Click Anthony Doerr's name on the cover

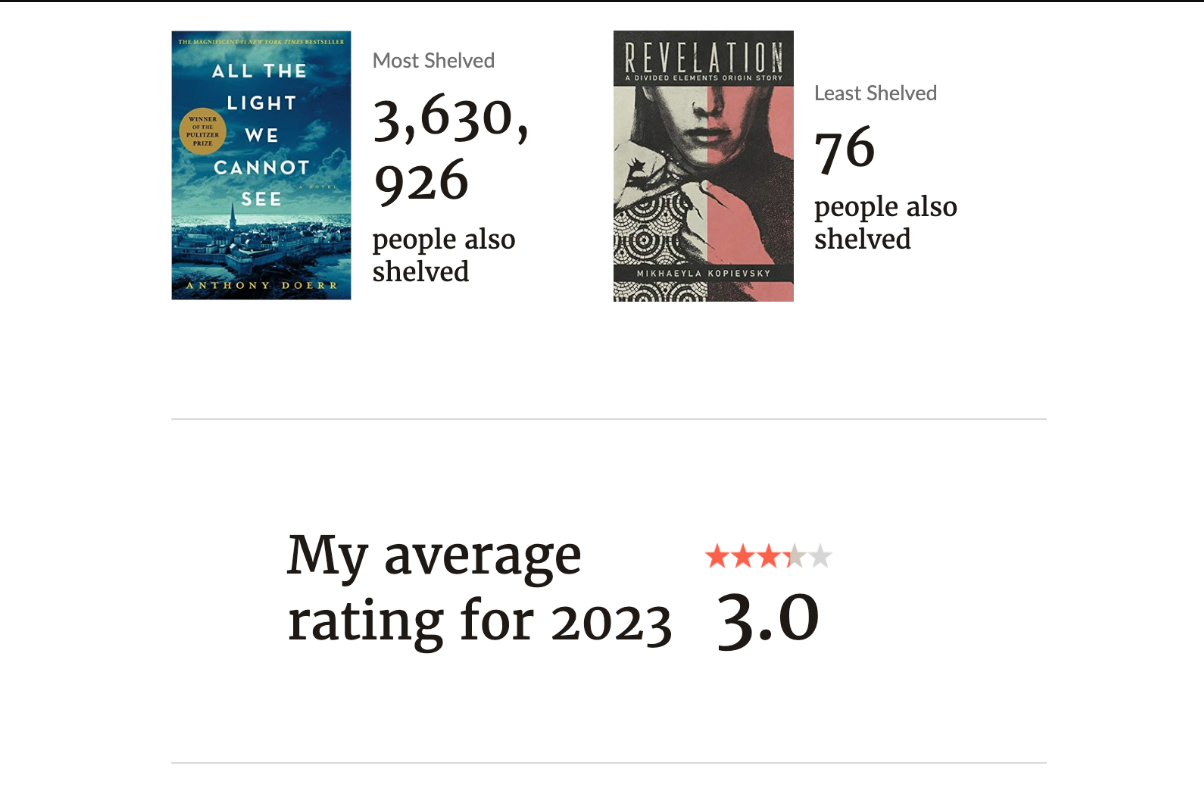(x=261, y=288)
